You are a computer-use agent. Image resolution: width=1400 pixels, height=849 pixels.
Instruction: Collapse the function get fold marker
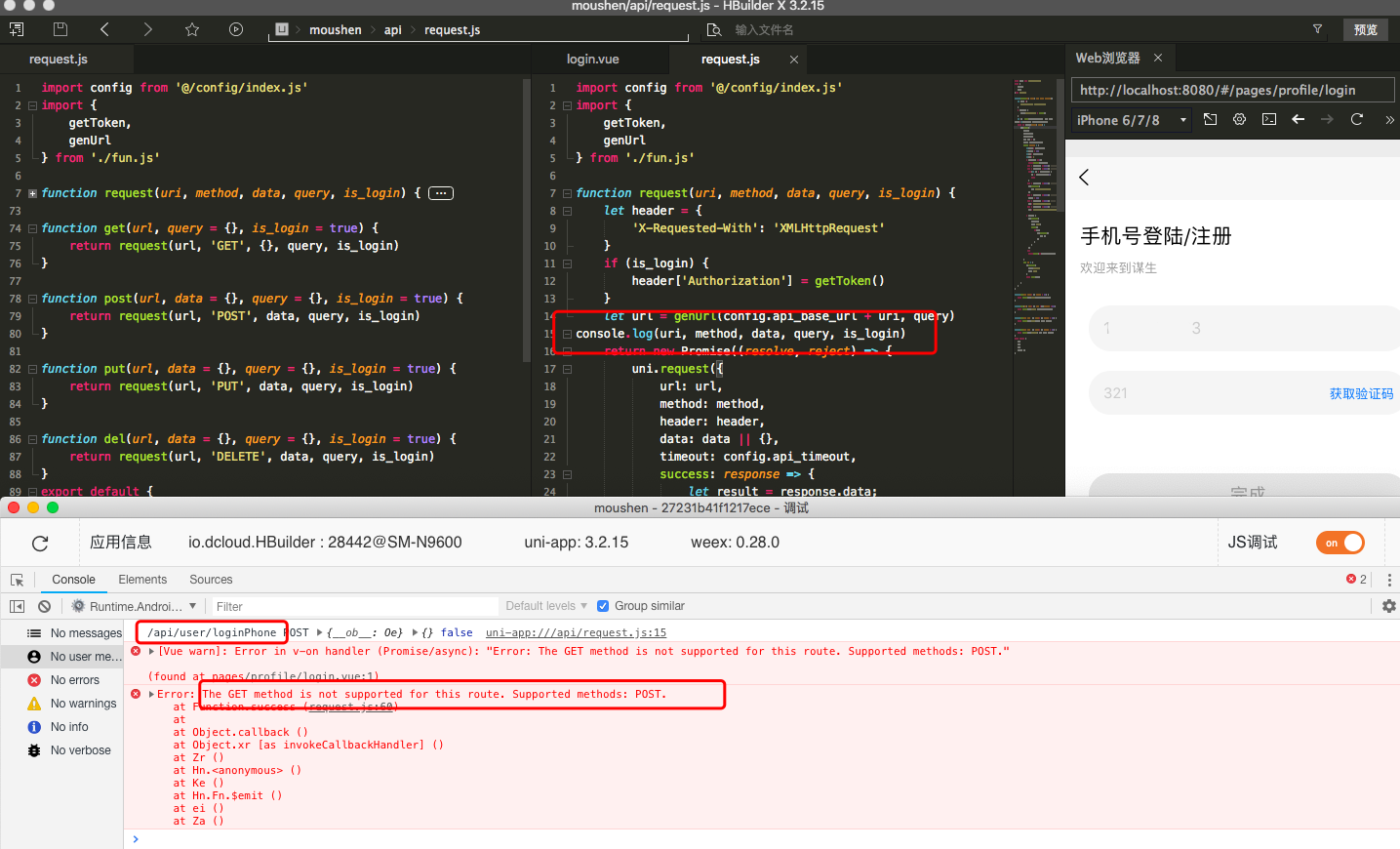click(32, 228)
